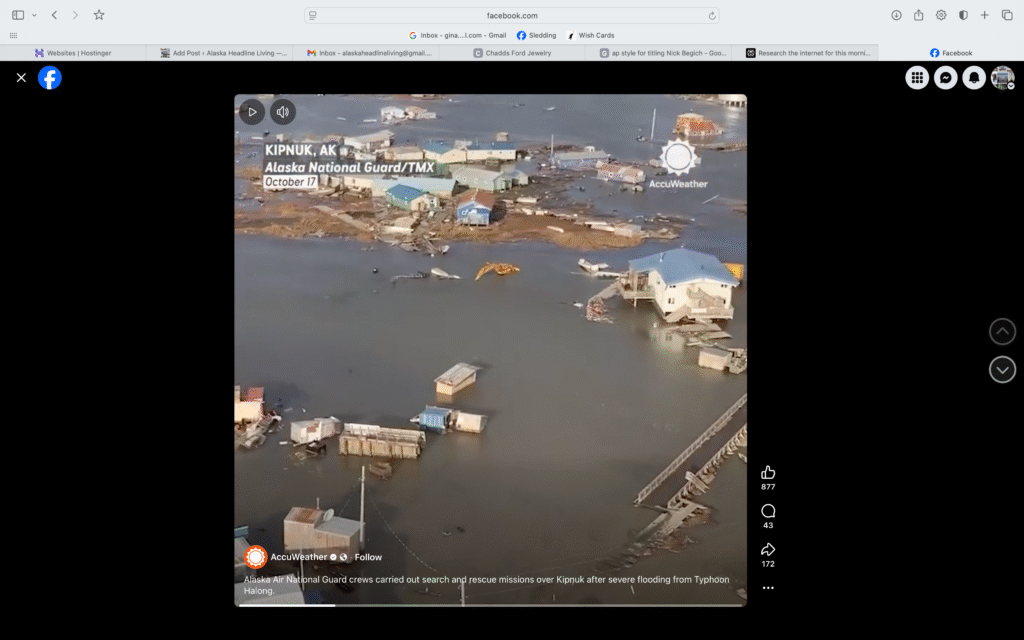Image resolution: width=1024 pixels, height=640 pixels.
Task: Open the Facebook notifications bell
Action: (974, 78)
